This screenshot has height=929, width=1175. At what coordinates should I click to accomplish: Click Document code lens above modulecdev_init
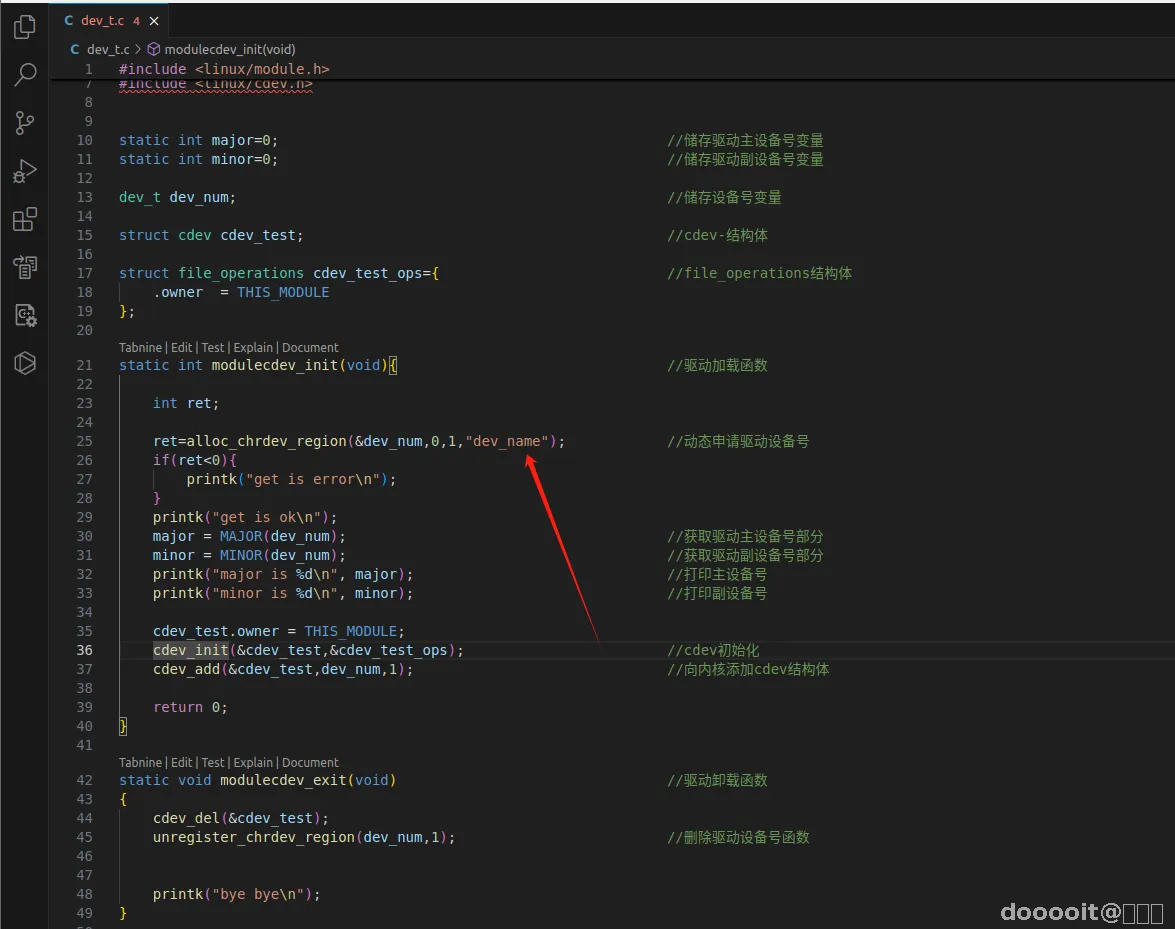point(310,347)
